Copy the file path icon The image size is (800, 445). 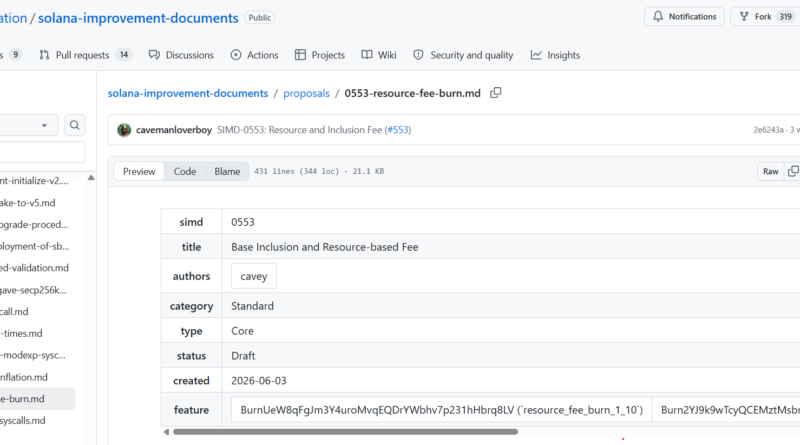click(x=495, y=93)
